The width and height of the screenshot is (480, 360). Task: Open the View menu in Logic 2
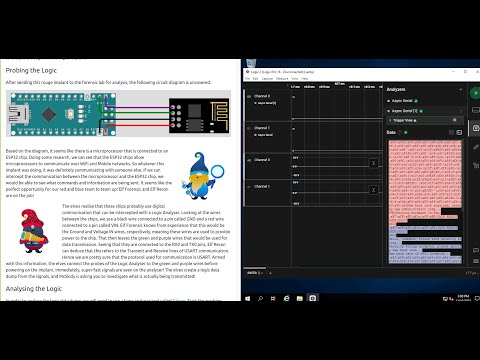coord(295,79)
